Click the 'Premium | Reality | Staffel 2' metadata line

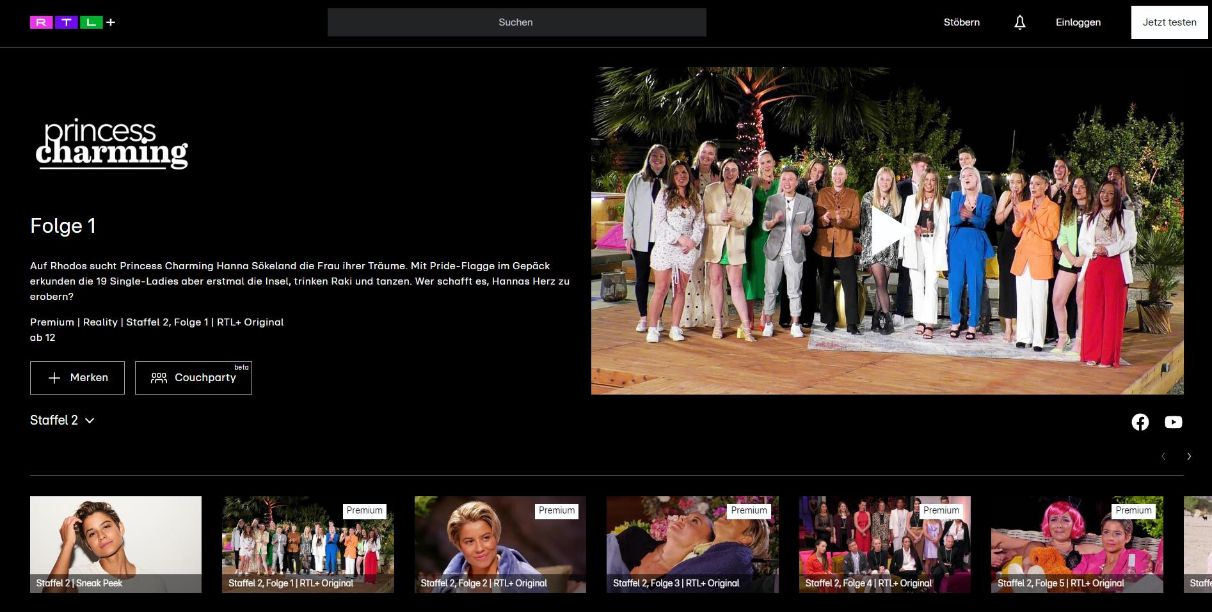pos(157,322)
